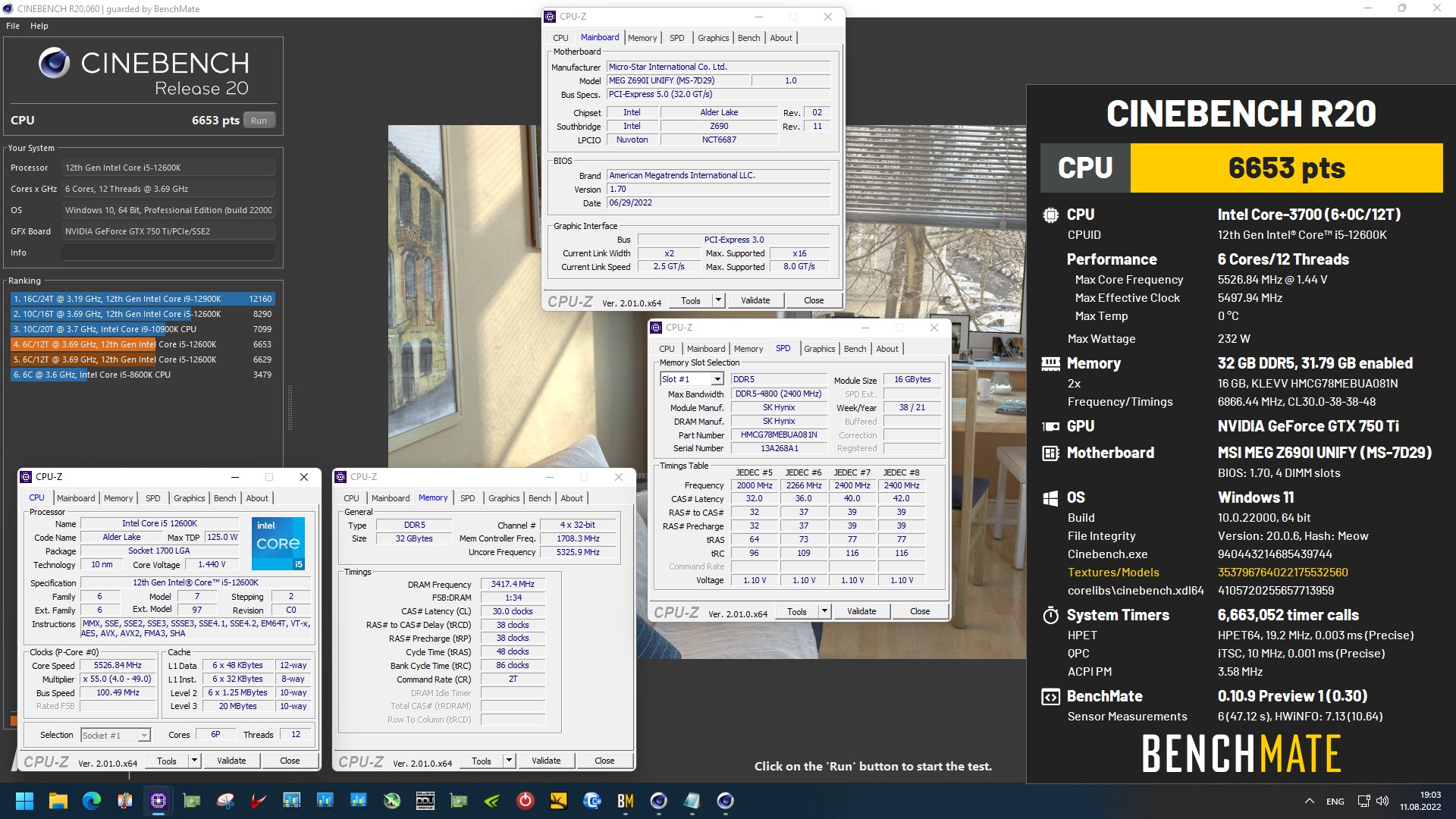Screen dimensions: 1456x819
Task: Expand Tools dropdown arrow in CPU-Z Mainboard window
Action: click(718, 300)
